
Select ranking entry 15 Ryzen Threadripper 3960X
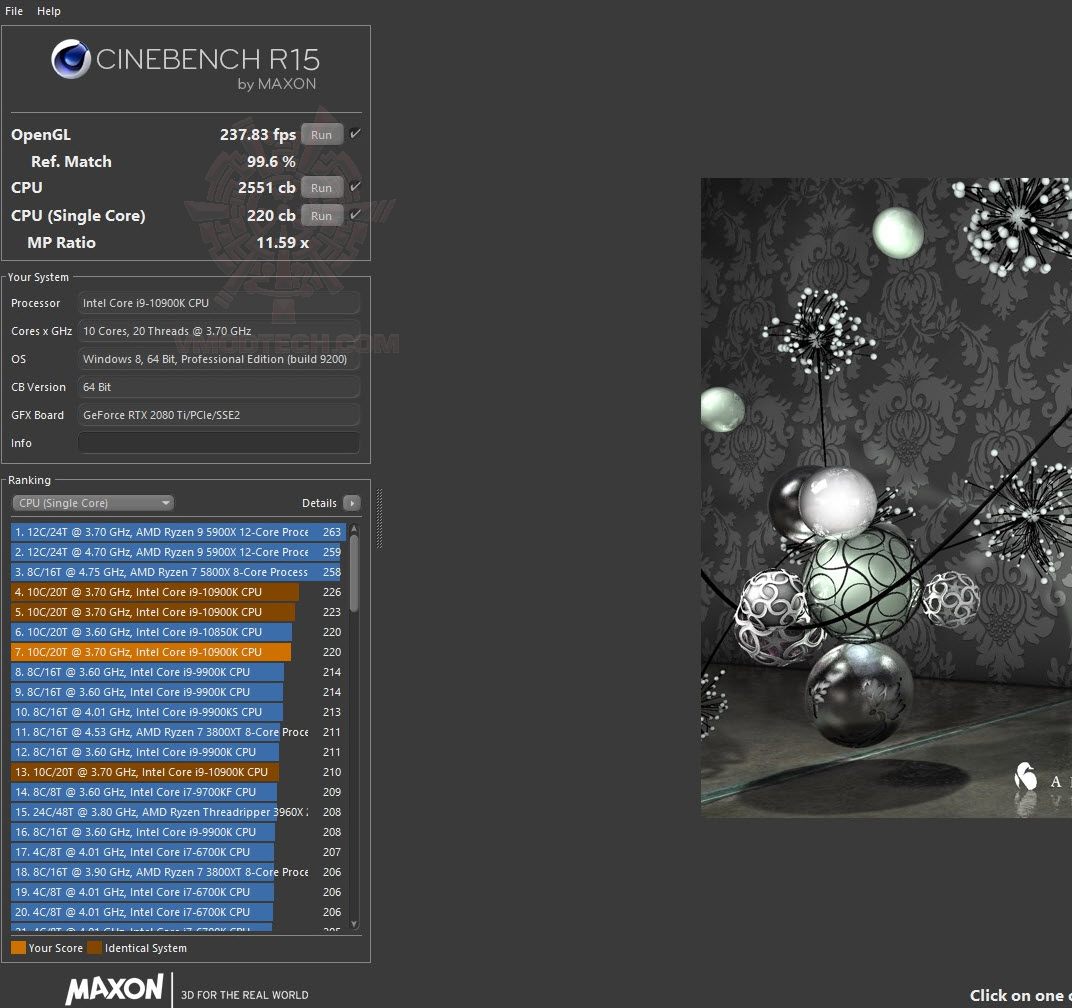click(178, 812)
